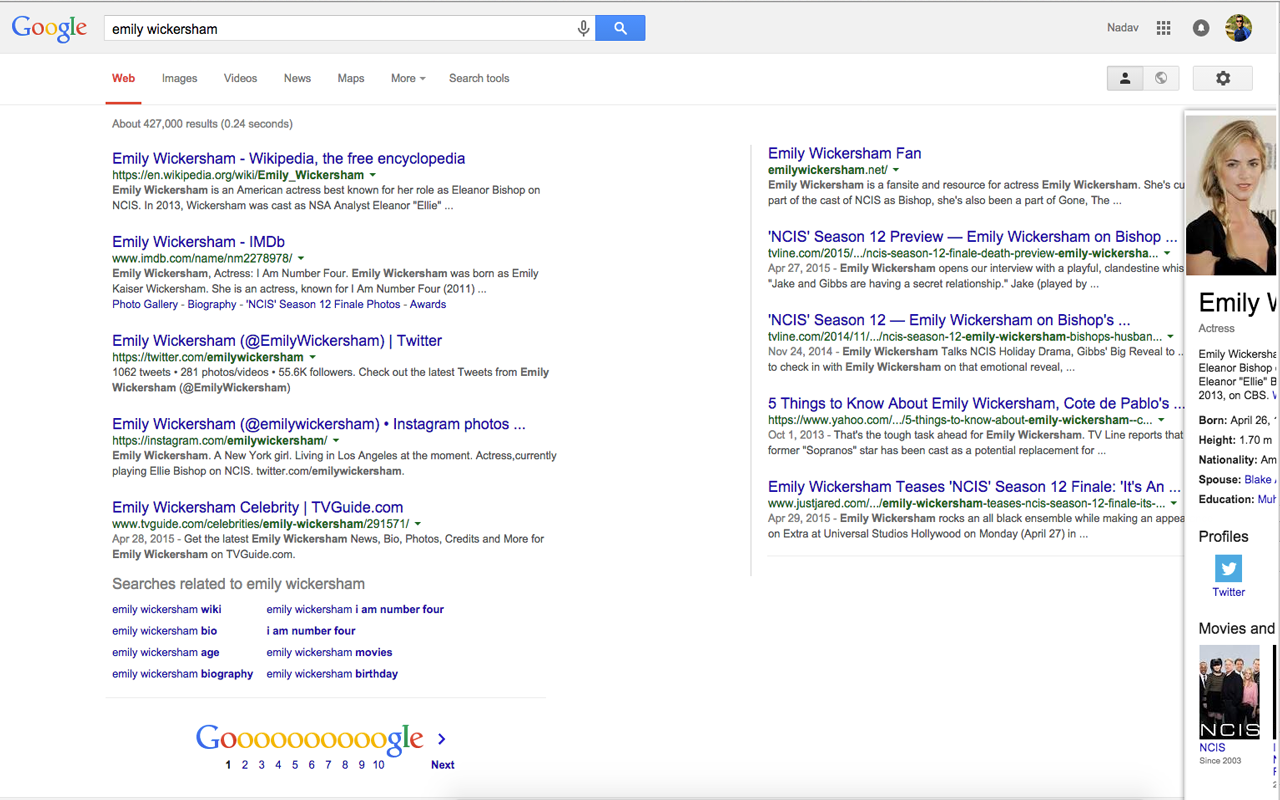Open Emily Wickersham Twitter result
Screen dimensions: 1280x800
pos(277,340)
